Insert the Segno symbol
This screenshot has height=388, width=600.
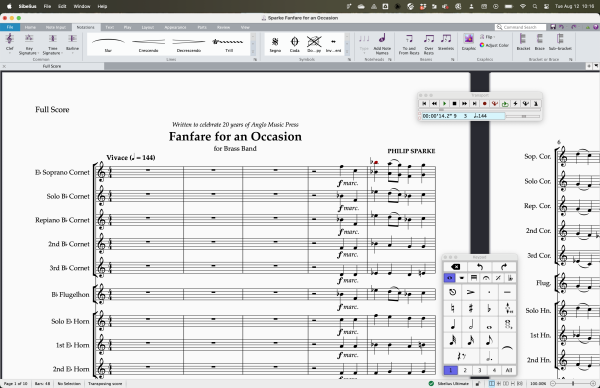(x=275, y=44)
